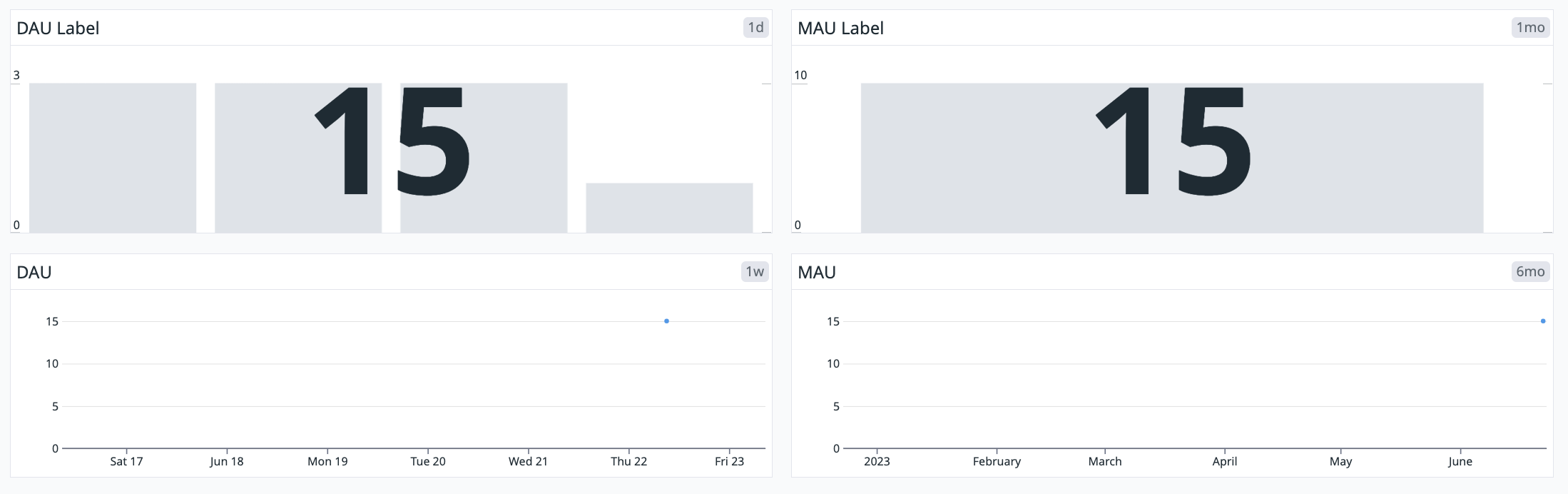
Task: Click the big number 15 in DAU Label
Action: [x=392, y=141]
